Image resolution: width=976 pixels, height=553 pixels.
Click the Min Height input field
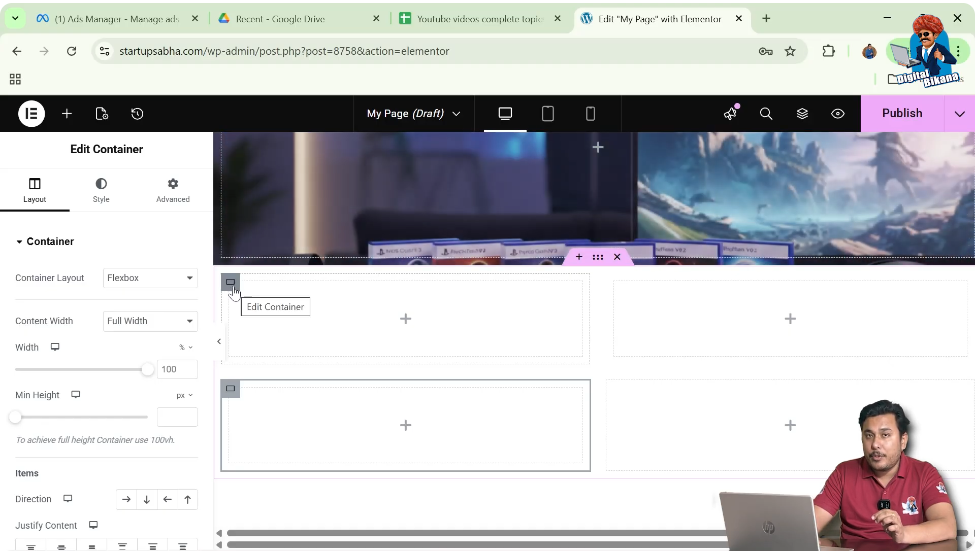click(x=177, y=417)
